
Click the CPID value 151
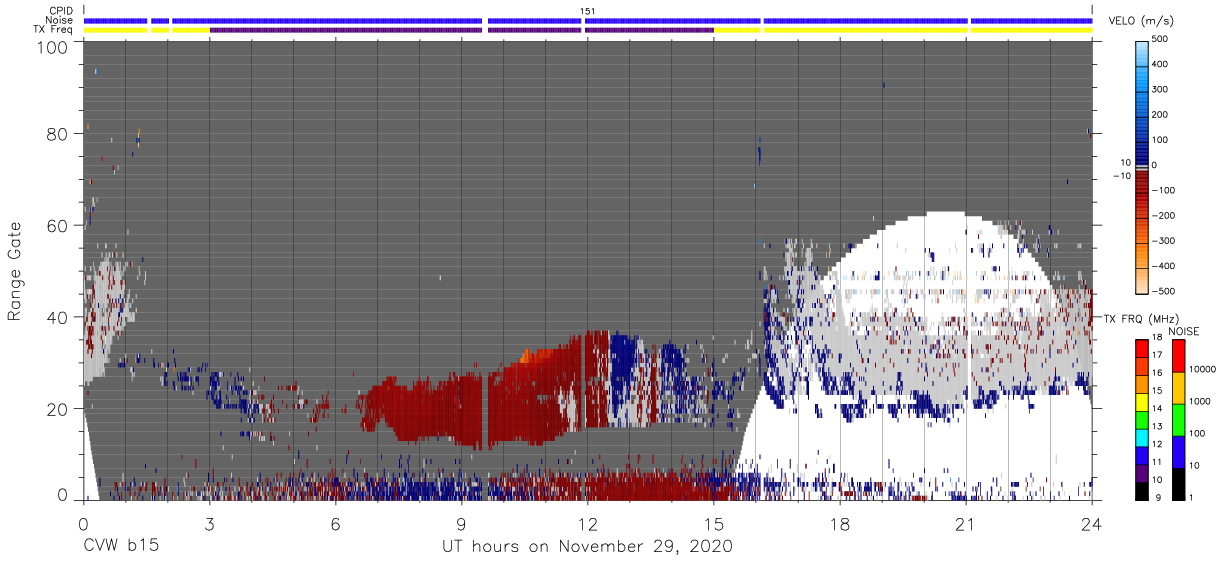point(588,11)
